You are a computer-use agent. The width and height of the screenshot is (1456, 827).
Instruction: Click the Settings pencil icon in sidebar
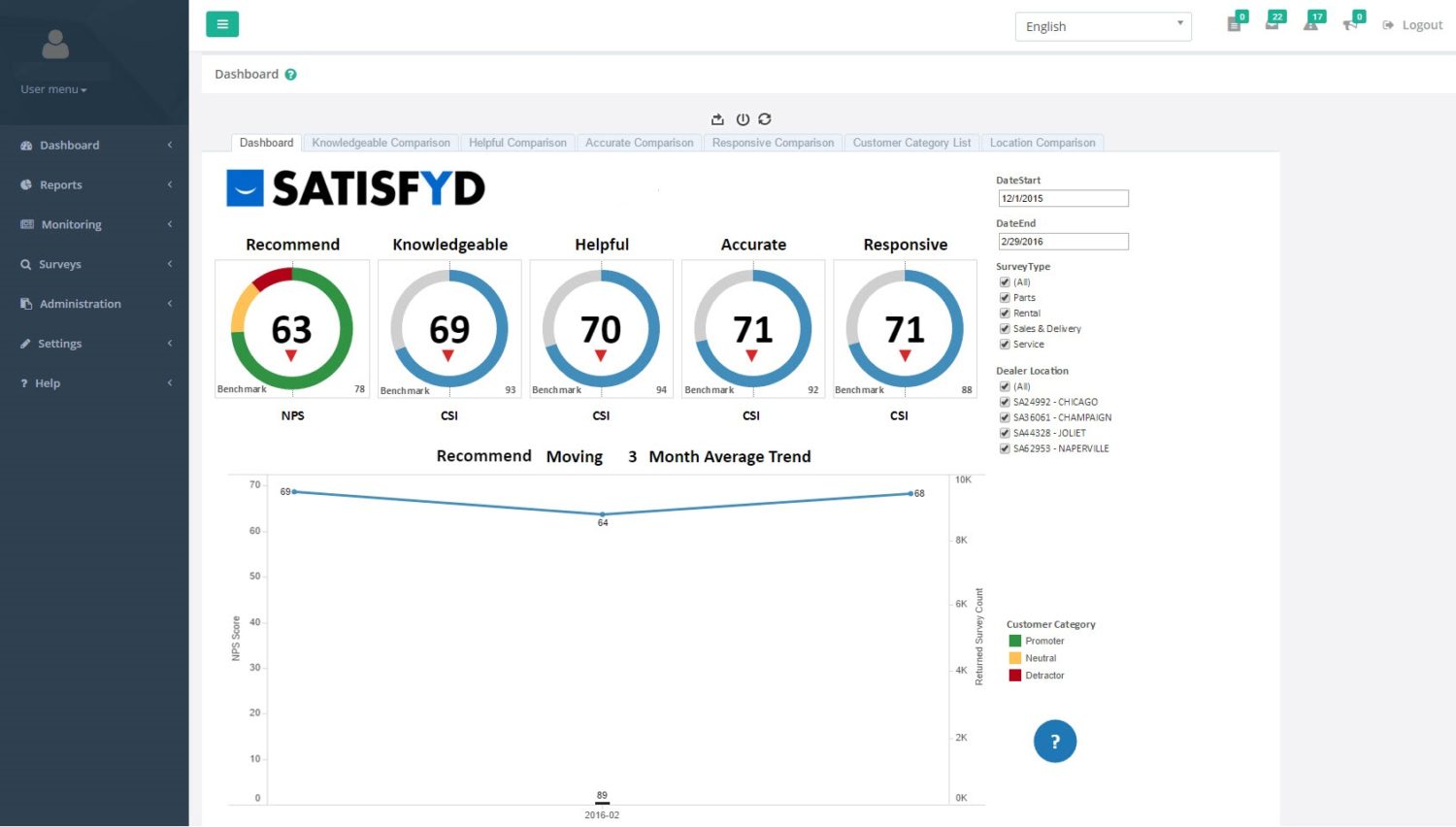(26, 344)
